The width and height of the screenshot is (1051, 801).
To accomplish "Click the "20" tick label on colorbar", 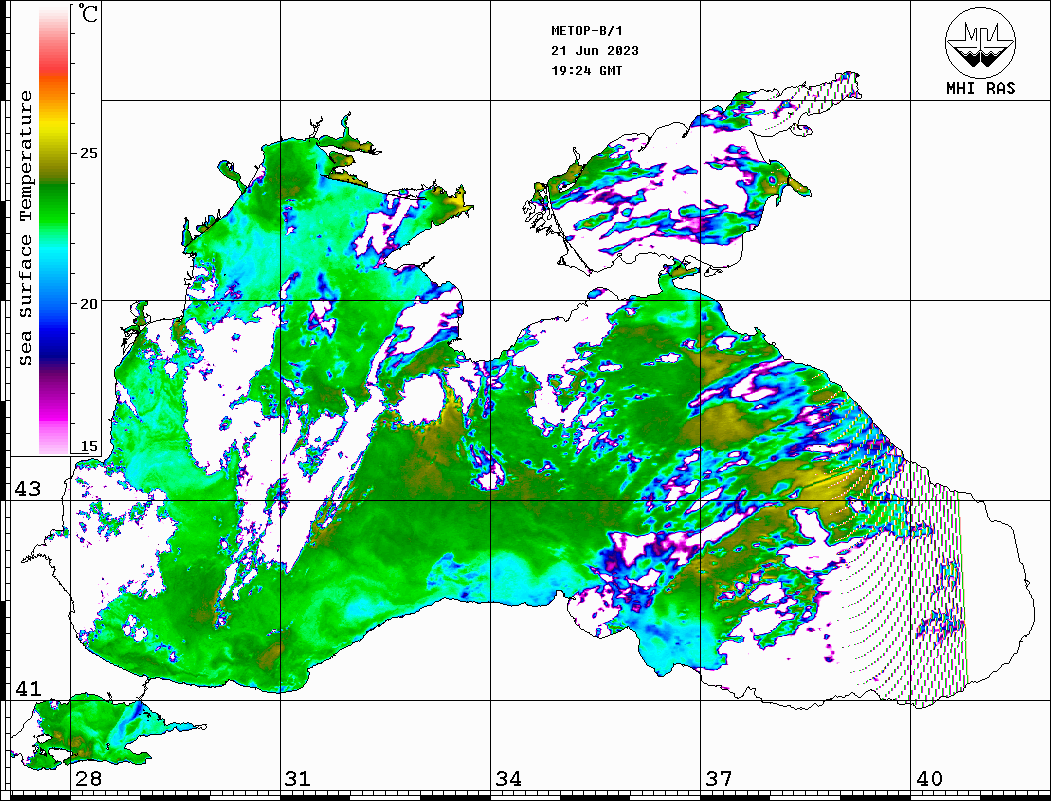I will [x=88, y=304].
